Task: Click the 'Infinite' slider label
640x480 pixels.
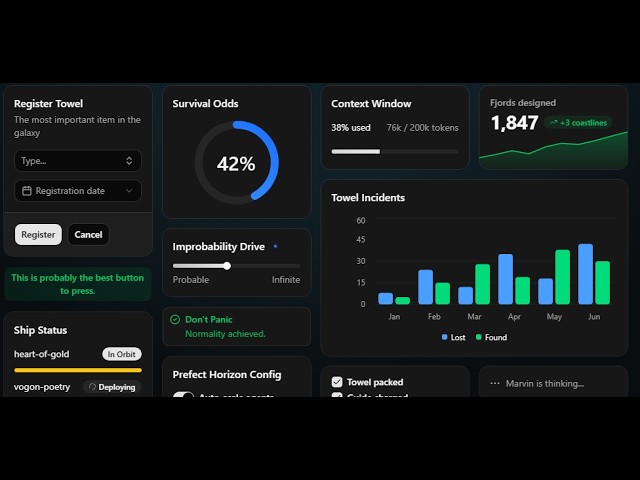Action: (x=286, y=280)
